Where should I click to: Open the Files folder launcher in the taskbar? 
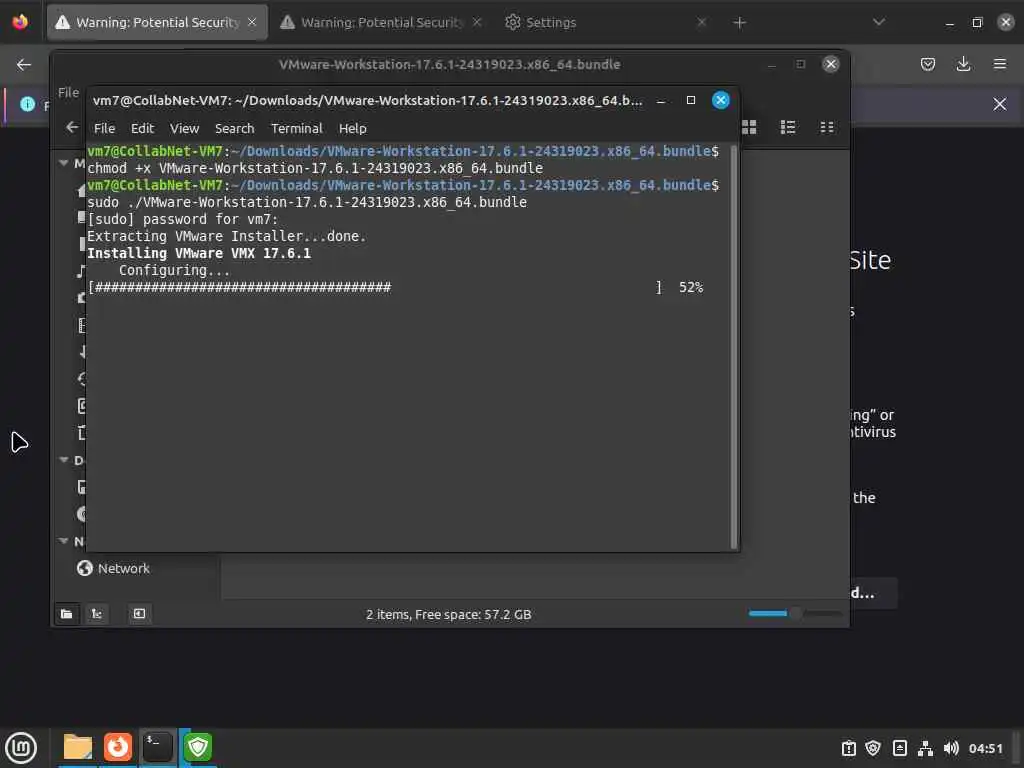click(78, 747)
